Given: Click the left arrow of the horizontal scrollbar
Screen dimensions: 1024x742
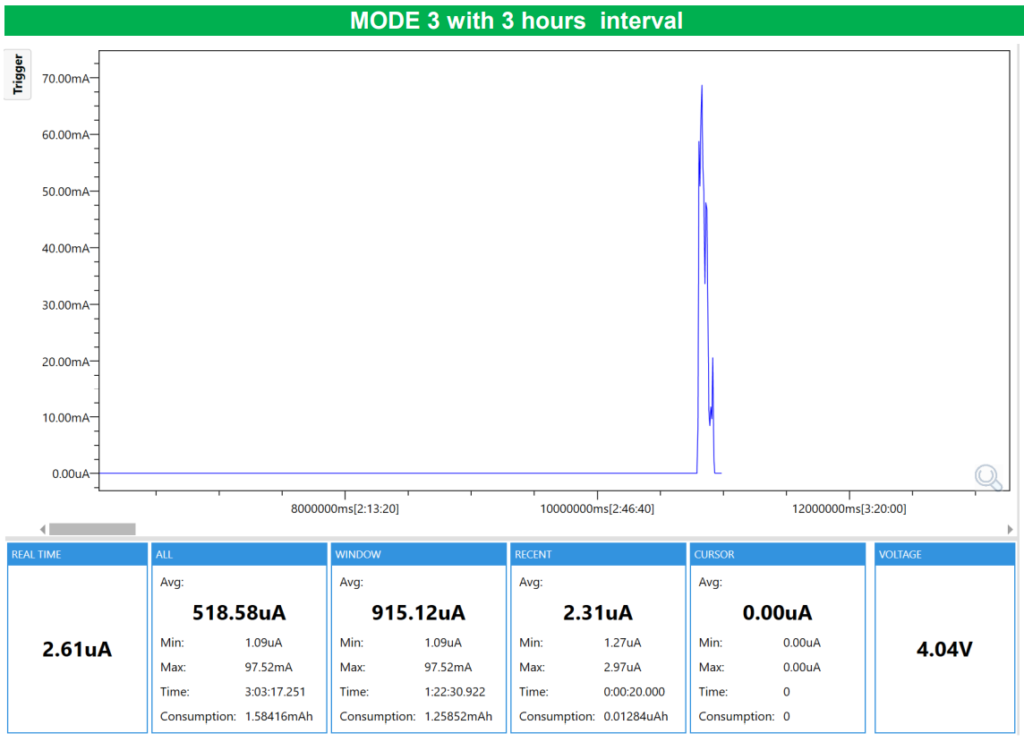Looking at the screenshot, I should pos(42,529).
